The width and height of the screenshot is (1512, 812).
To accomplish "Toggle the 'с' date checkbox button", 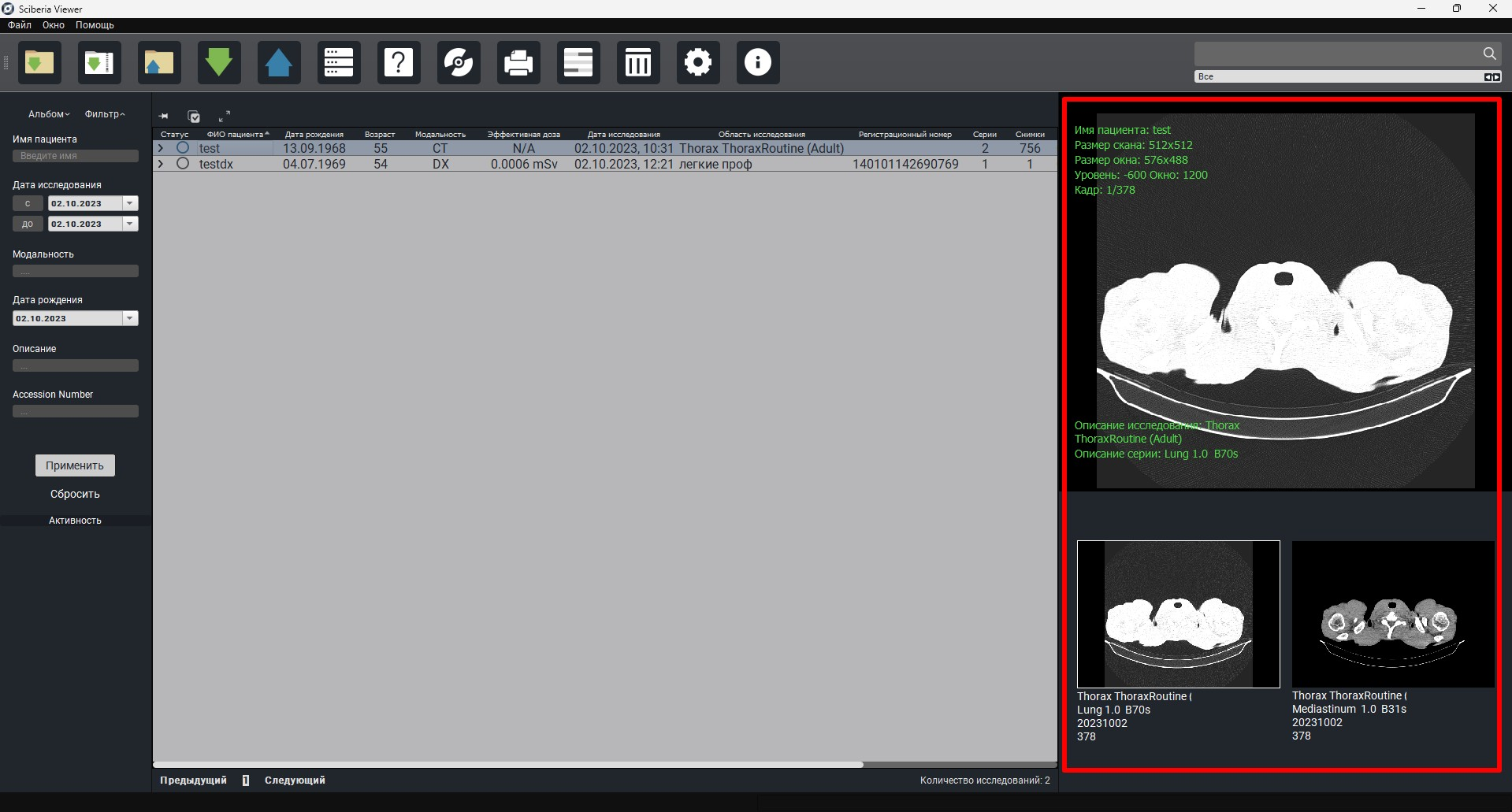I will coord(28,203).
